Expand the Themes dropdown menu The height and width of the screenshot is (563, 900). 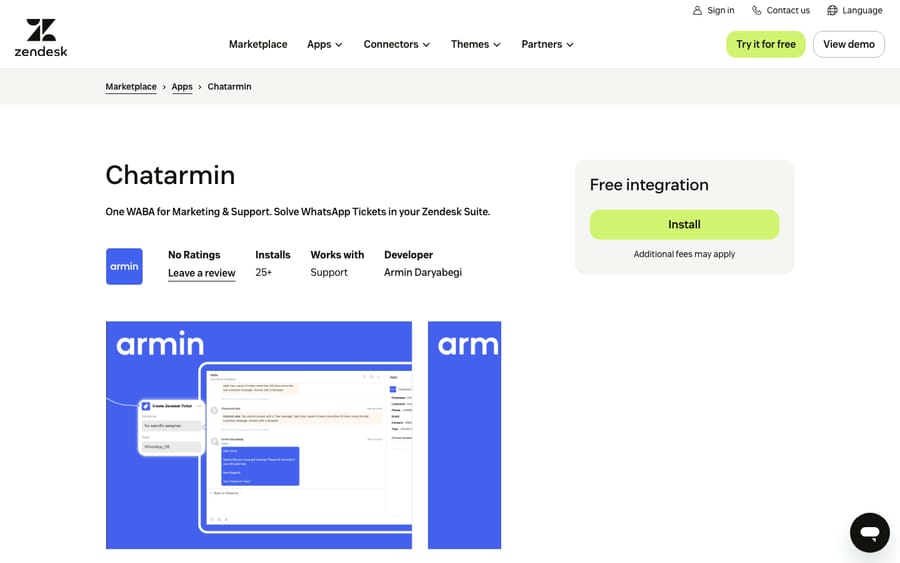click(x=476, y=44)
